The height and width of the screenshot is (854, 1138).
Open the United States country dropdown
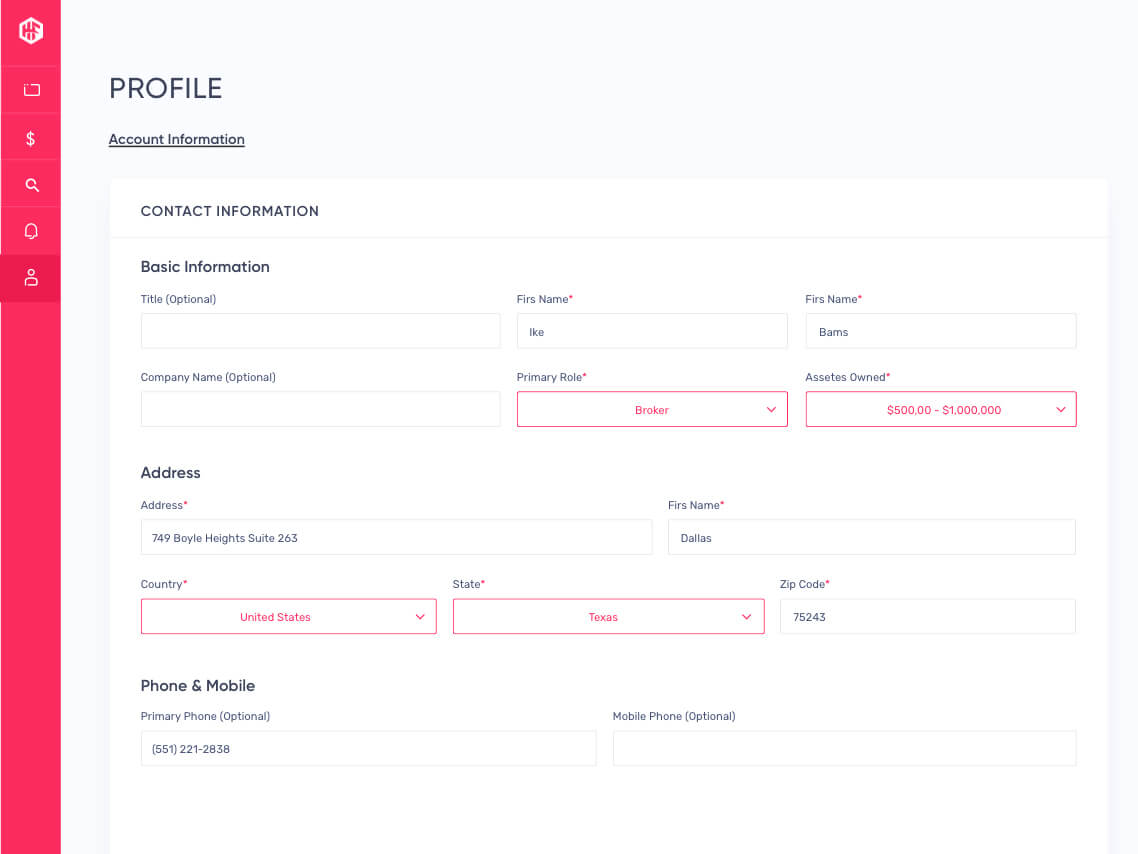[x=288, y=616]
